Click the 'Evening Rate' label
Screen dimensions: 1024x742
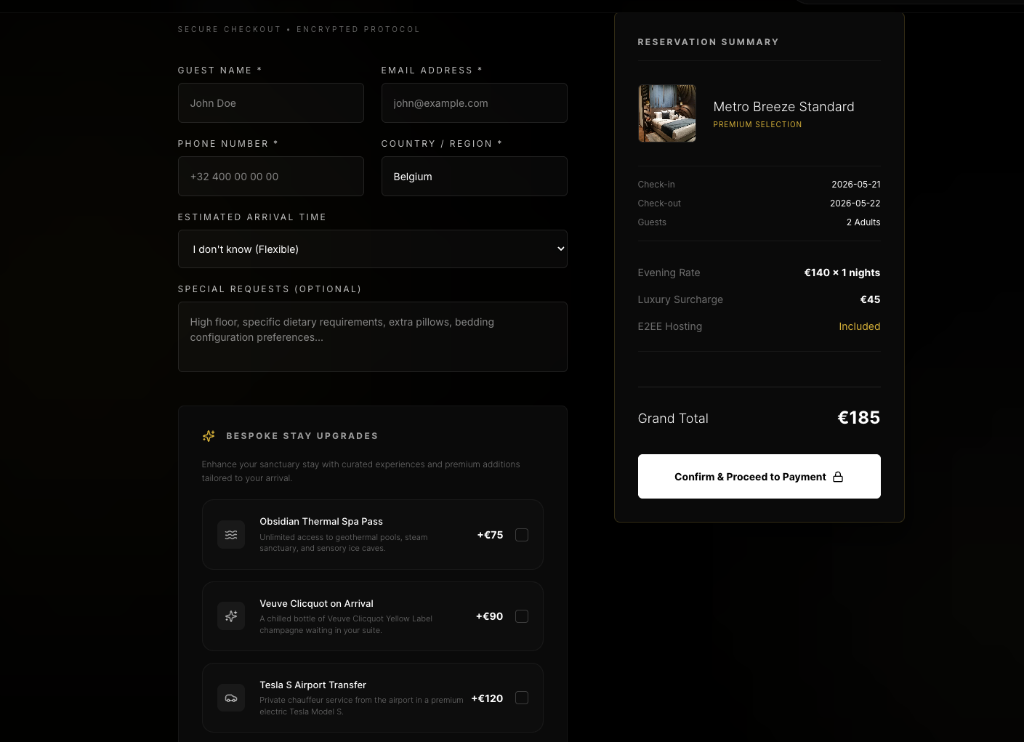(669, 273)
